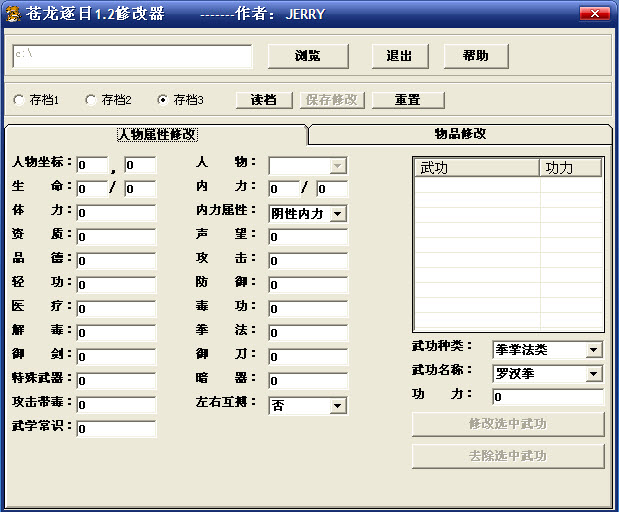Click the first 人物坐标 input field
619x512 pixels.
tap(92, 165)
